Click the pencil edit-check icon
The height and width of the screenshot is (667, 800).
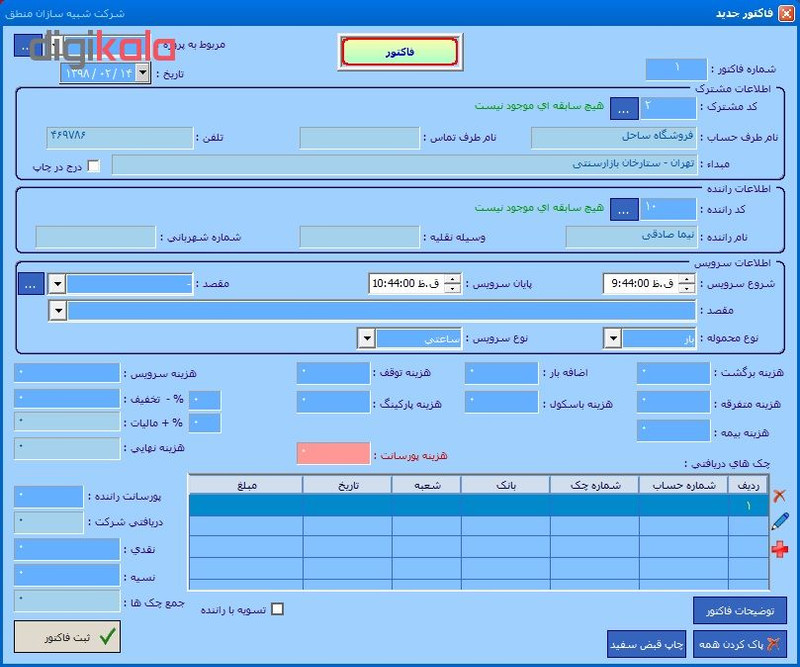coord(780,521)
